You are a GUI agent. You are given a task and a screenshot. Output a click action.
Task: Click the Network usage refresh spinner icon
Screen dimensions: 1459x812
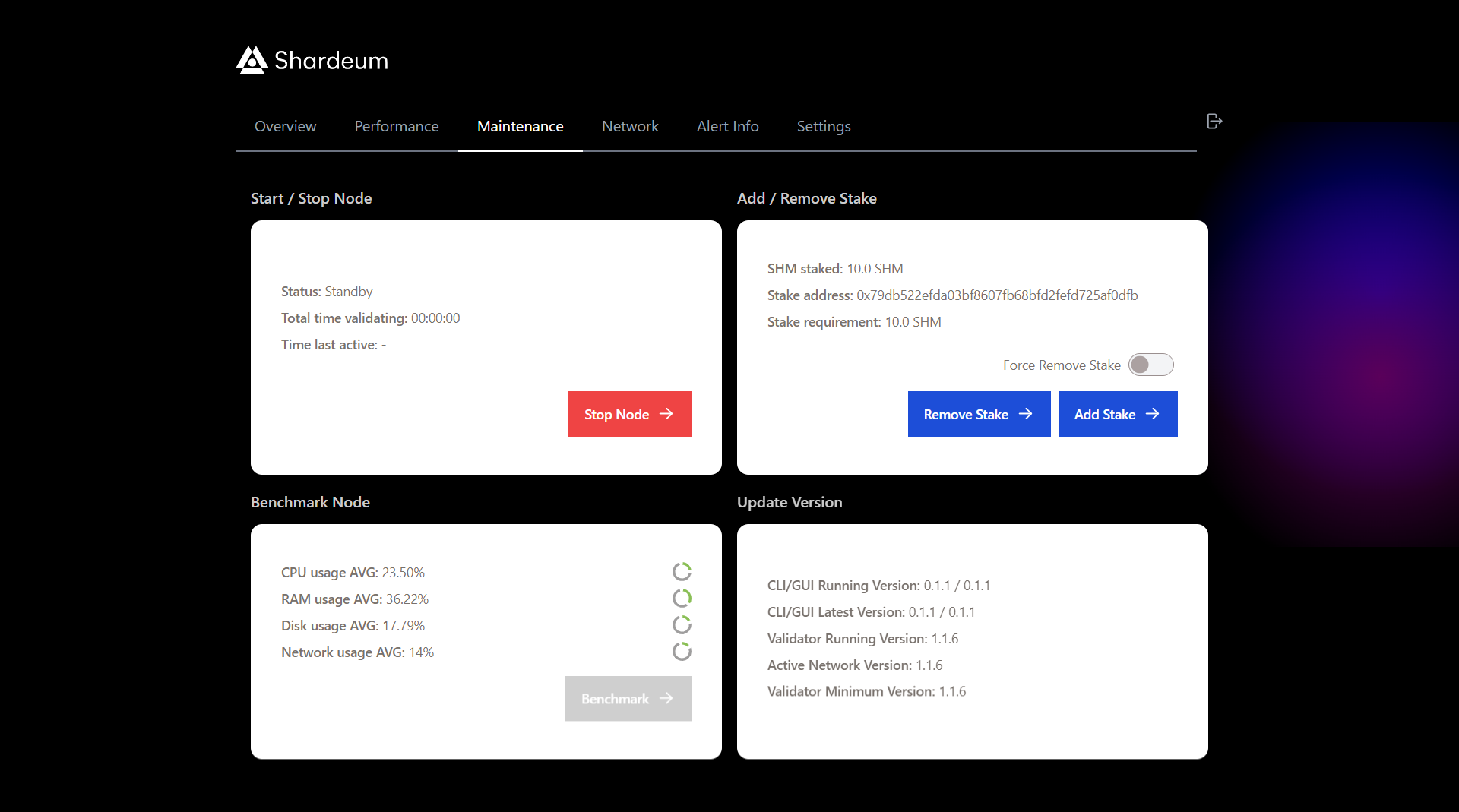(x=682, y=651)
